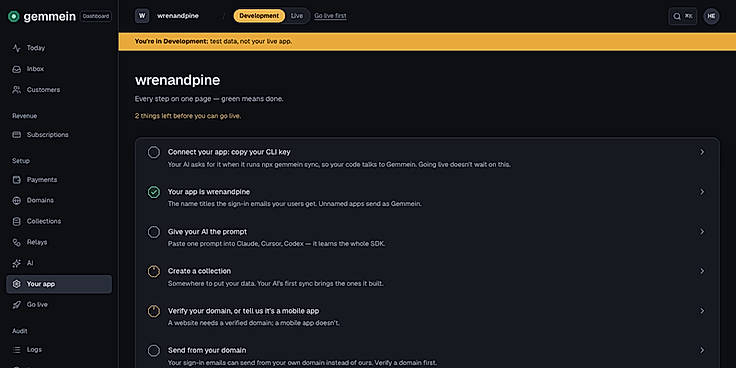Expand the Your app is wrenandpine chevron
Screen dimensions: 736x368
coord(702,192)
